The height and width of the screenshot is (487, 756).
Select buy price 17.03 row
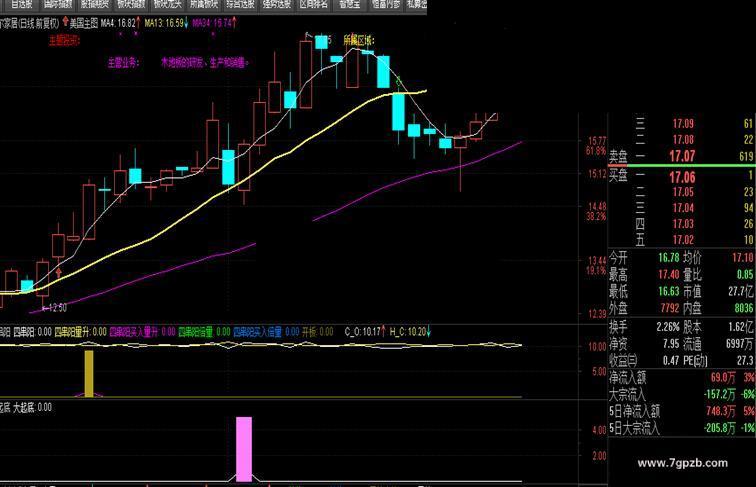(x=682, y=224)
